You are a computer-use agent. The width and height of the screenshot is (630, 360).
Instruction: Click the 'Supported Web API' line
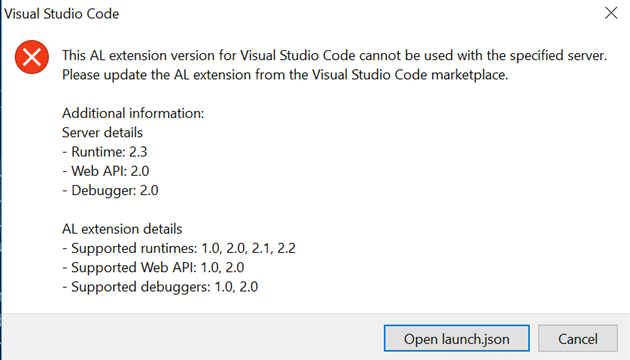(x=153, y=268)
